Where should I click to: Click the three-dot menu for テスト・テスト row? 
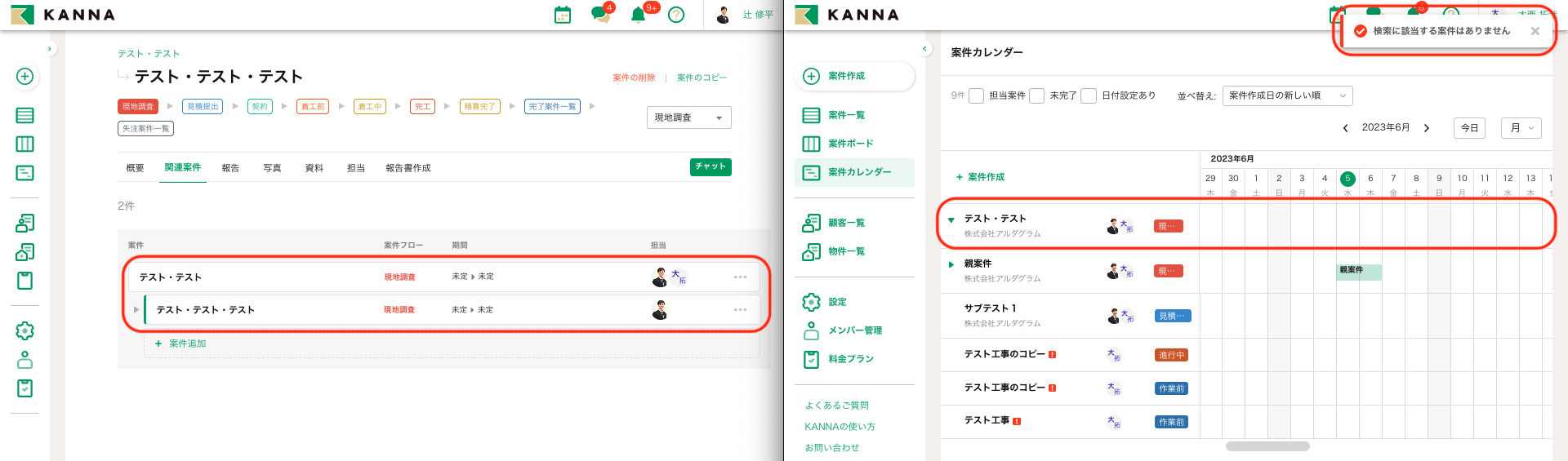click(740, 277)
